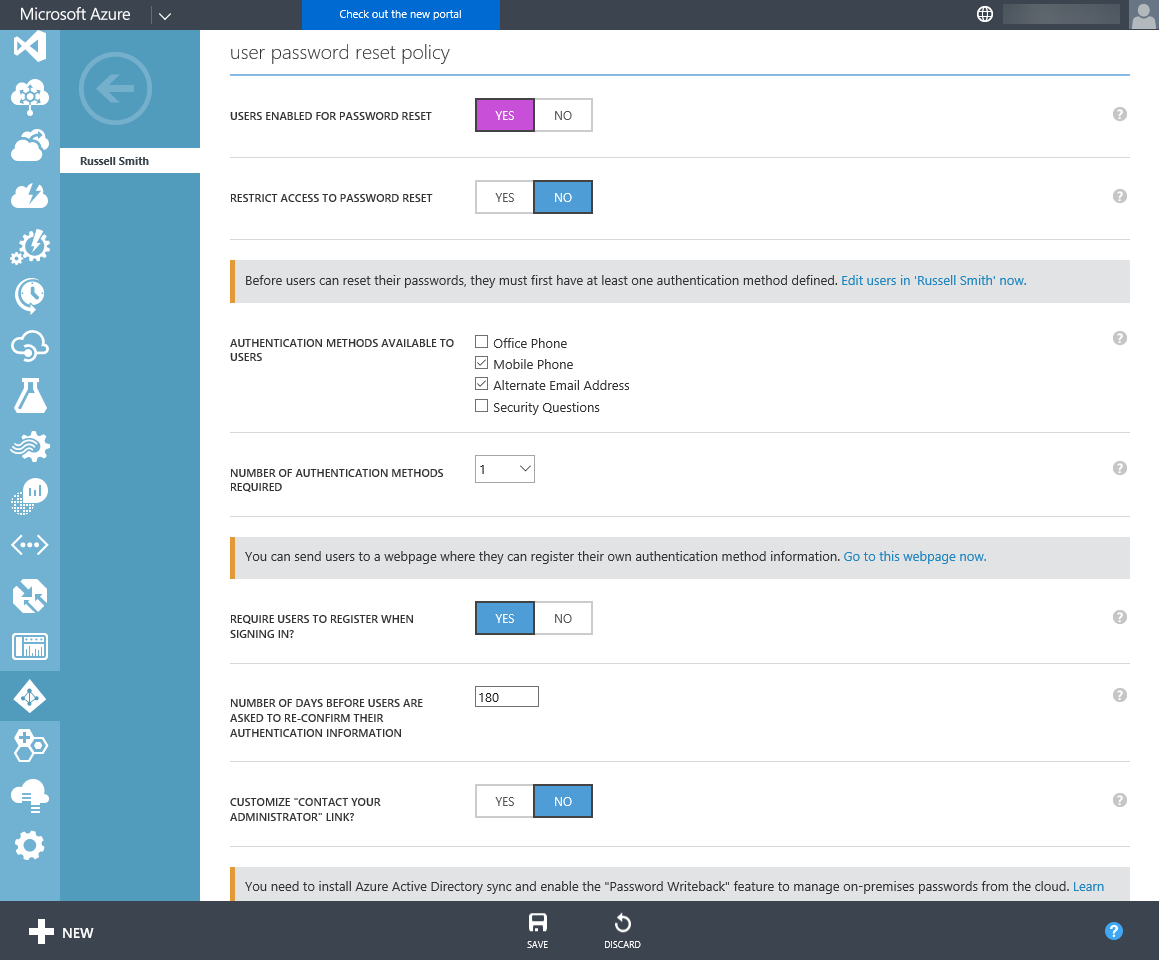Open the Marketplace hexagons-plus sidebar icon
1159x960 pixels.
click(x=30, y=746)
